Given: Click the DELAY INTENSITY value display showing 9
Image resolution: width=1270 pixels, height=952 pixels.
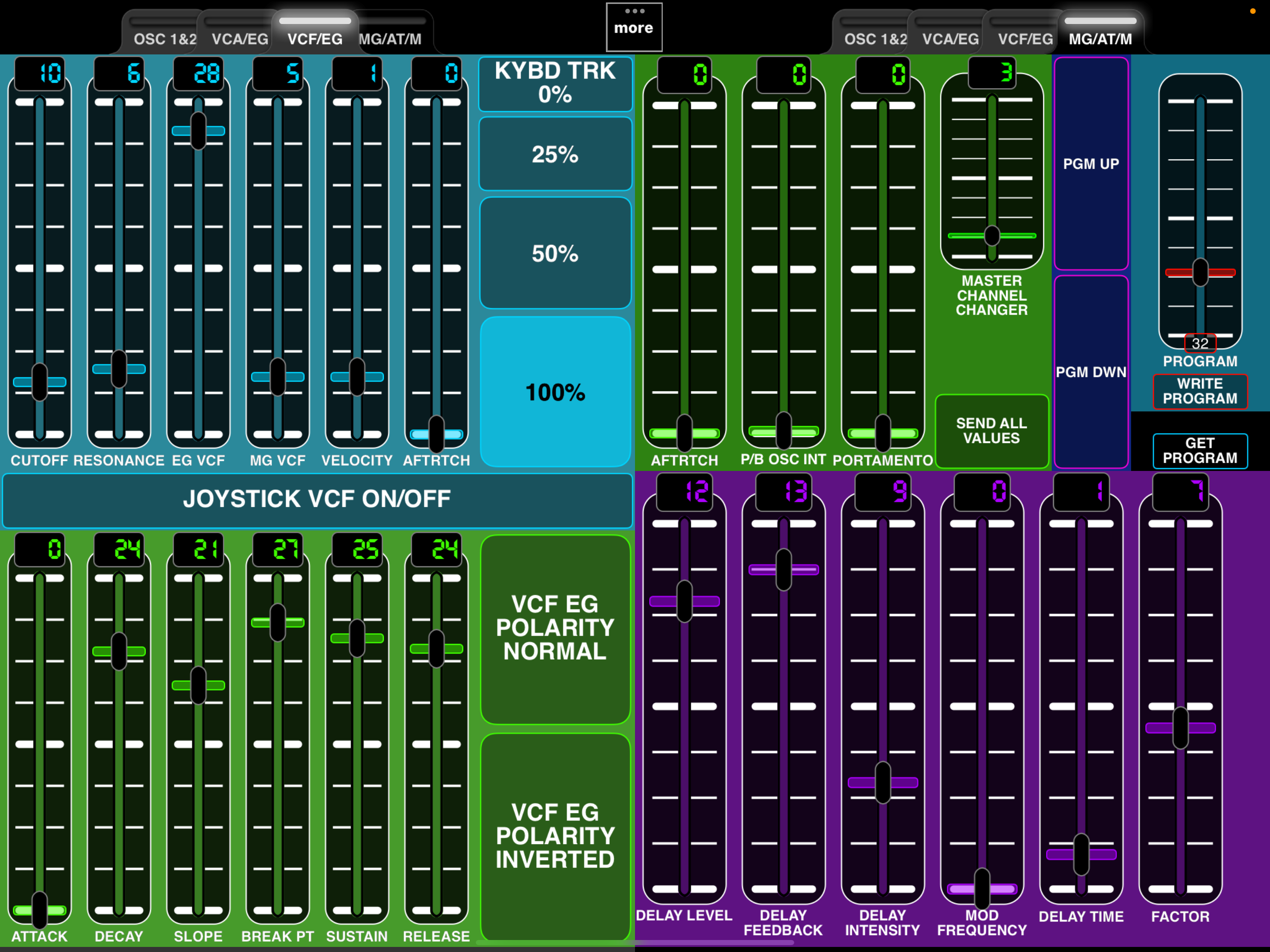Looking at the screenshot, I should [x=883, y=492].
